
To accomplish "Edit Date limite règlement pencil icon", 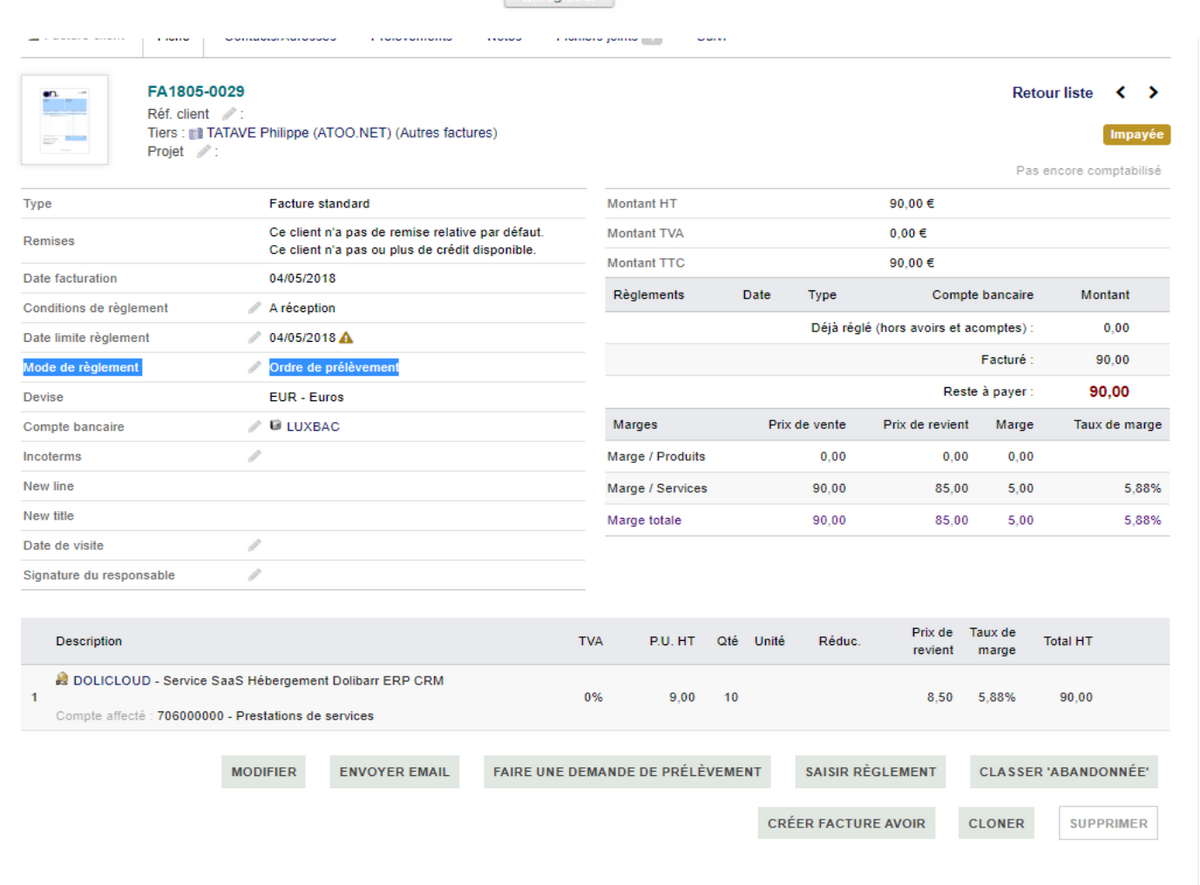I will point(255,338).
